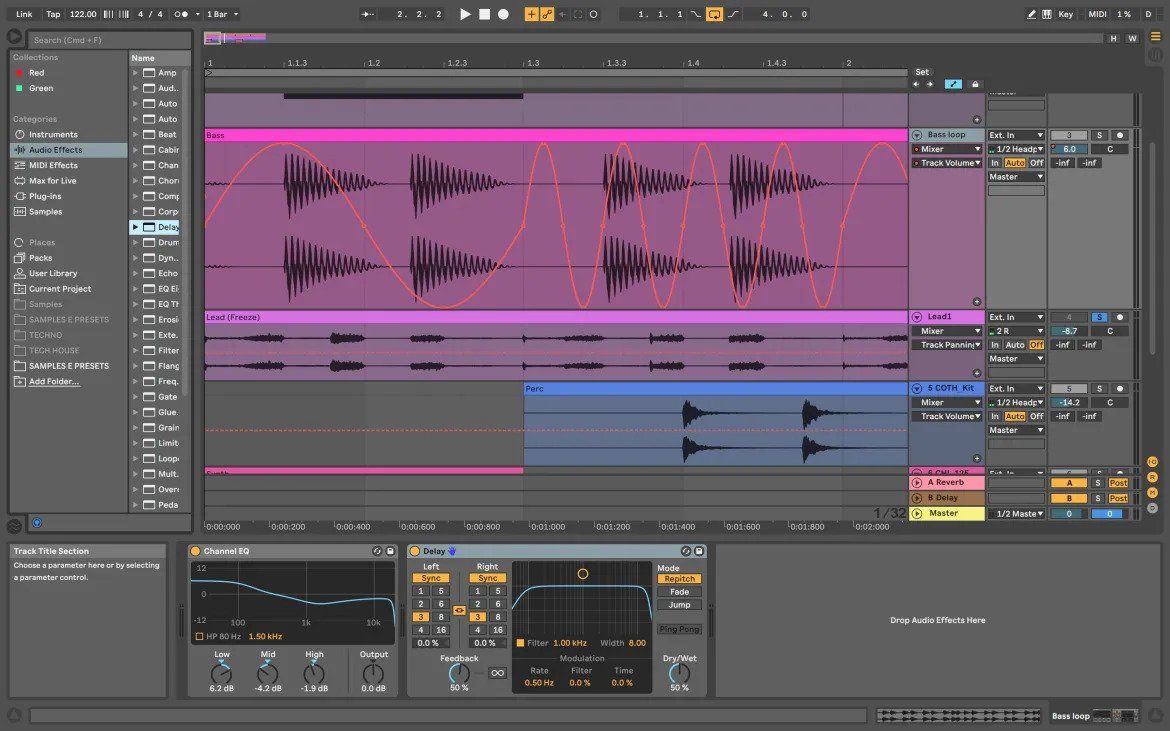Toggle the Delay Filter switch off
The width and height of the screenshot is (1170, 731).
[x=520, y=643]
